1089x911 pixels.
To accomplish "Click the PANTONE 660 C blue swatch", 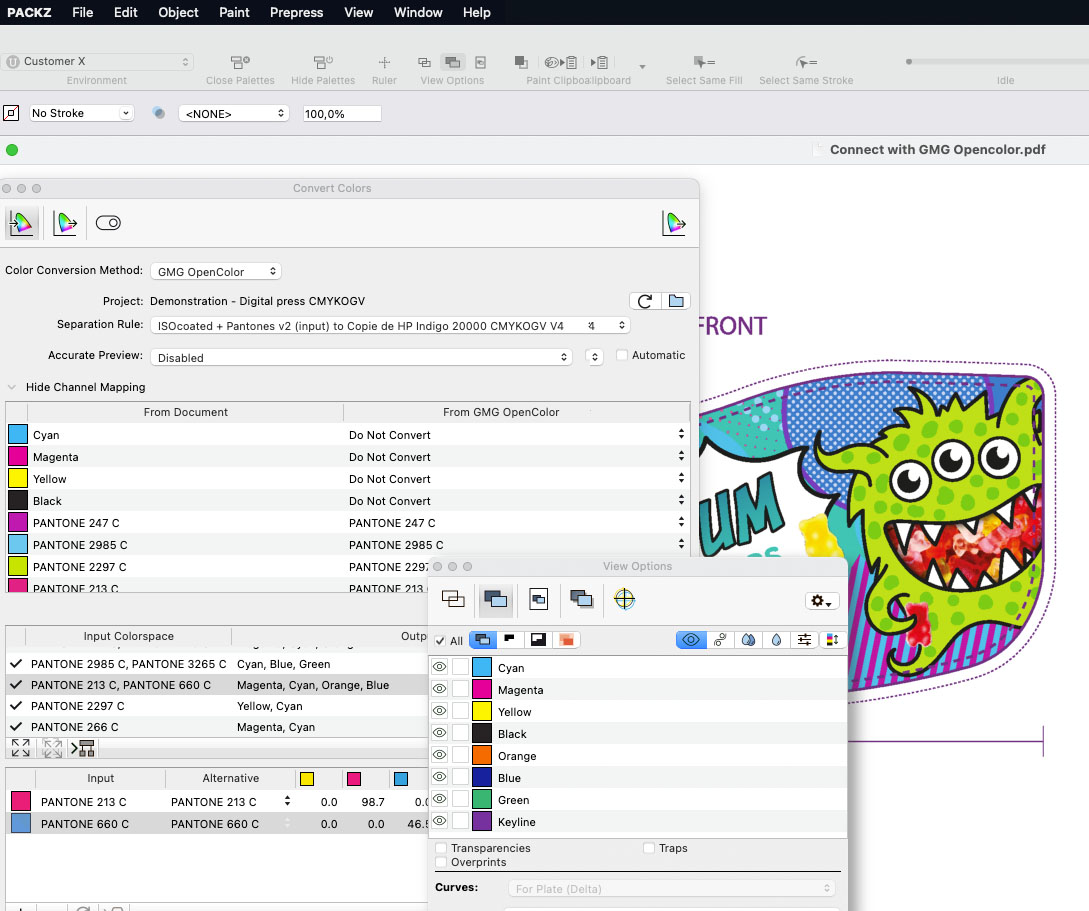I will 21,824.
